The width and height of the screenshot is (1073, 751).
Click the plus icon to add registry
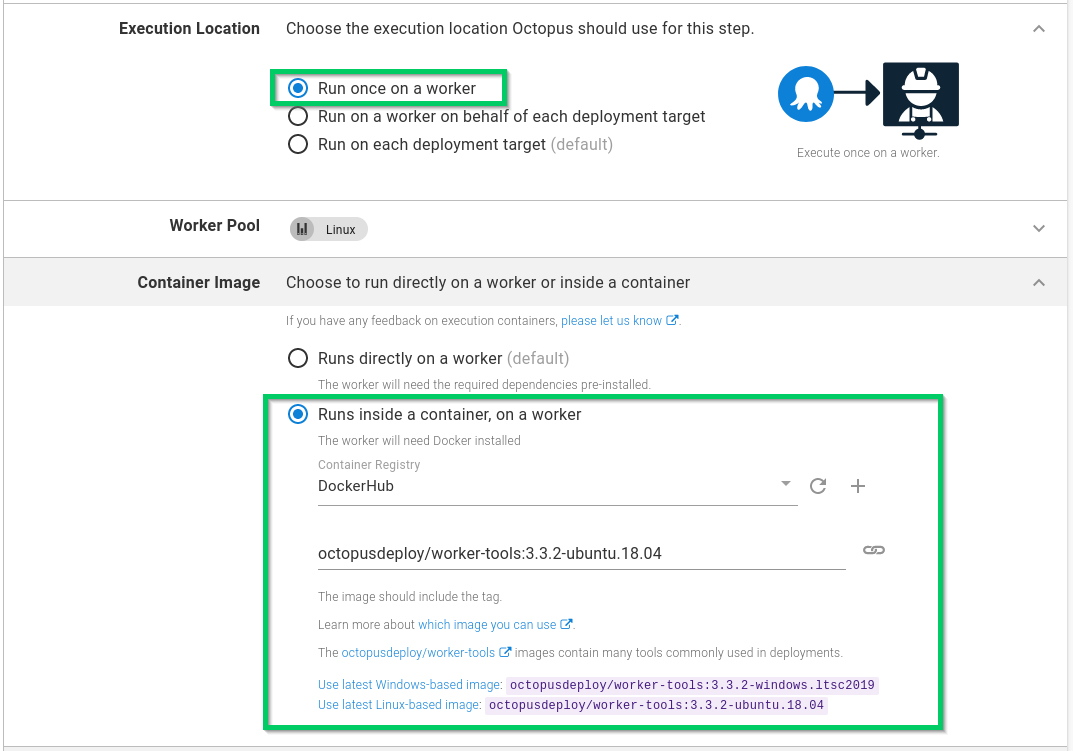pos(857,486)
